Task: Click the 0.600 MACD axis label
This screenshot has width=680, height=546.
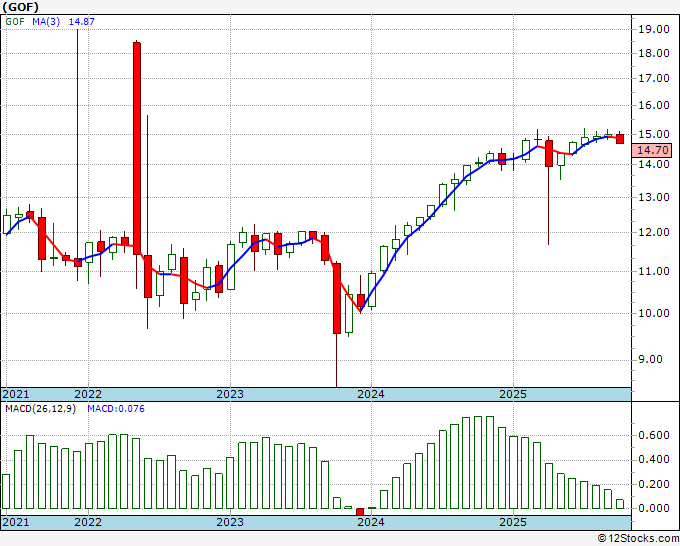Action: (654, 435)
